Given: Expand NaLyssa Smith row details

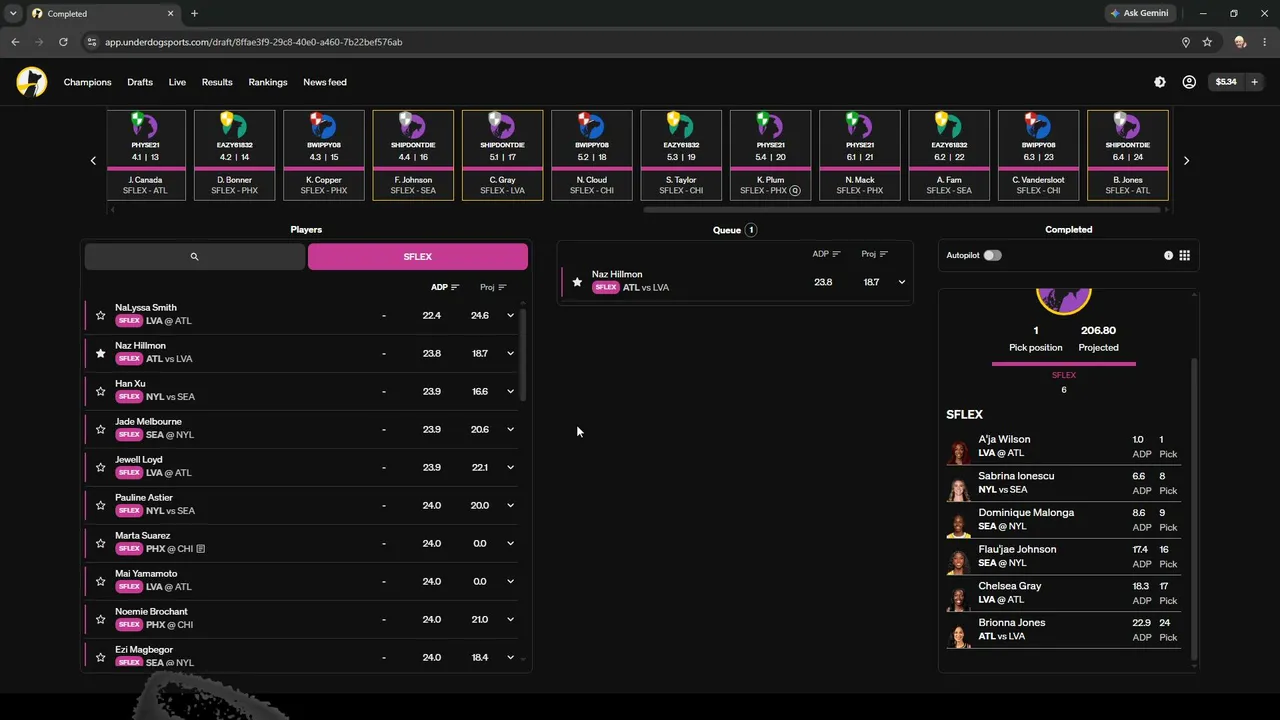Looking at the screenshot, I should point(510,315).
